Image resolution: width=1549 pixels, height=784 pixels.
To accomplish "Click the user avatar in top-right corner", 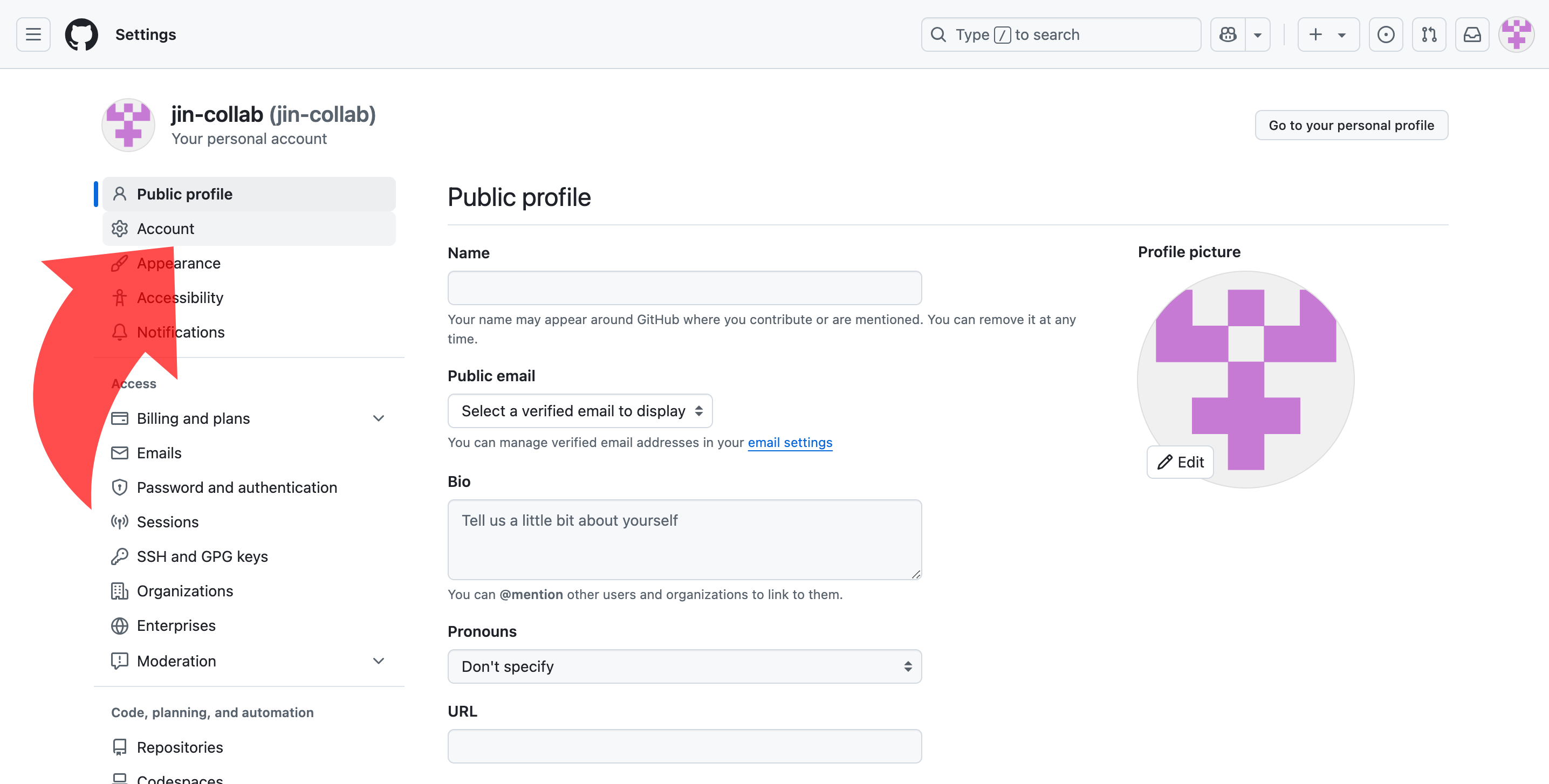I will [1516, 35].
